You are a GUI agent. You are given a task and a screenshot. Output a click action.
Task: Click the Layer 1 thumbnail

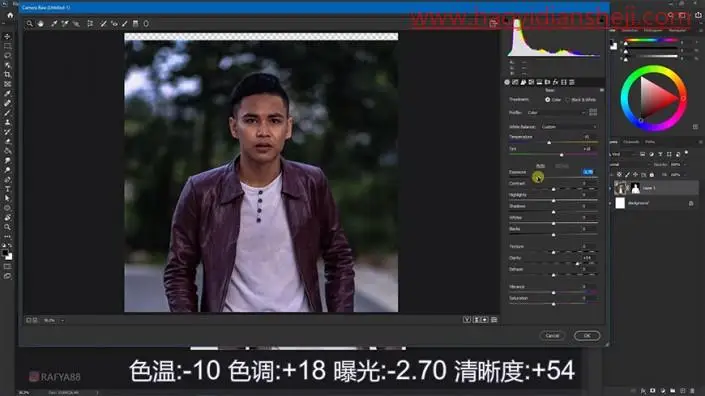tap(620, 188)
